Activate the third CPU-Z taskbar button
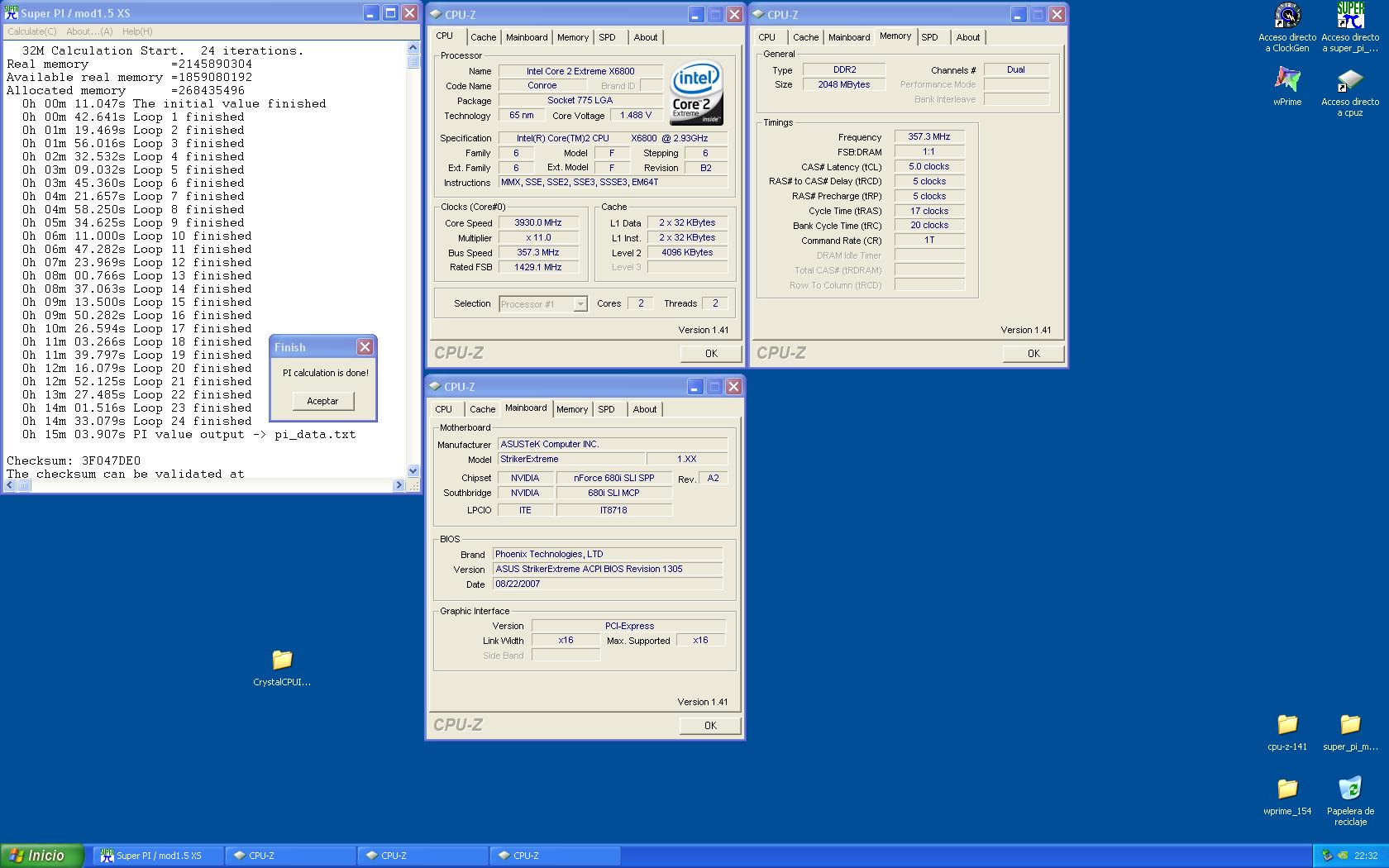The image size is (1389, 868). pos(555,856)
